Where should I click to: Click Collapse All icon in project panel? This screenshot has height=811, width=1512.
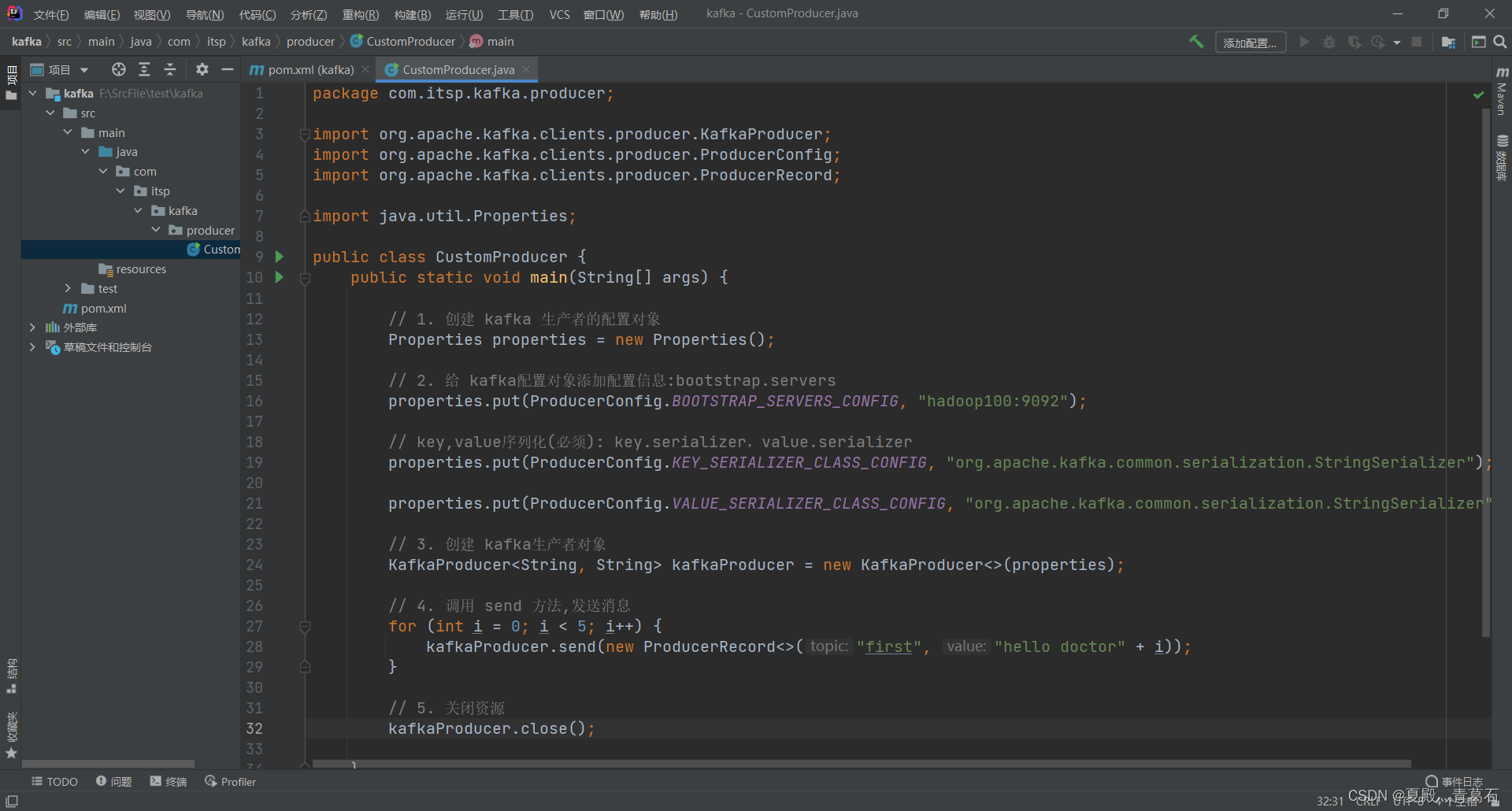click(x=170, y=69)
